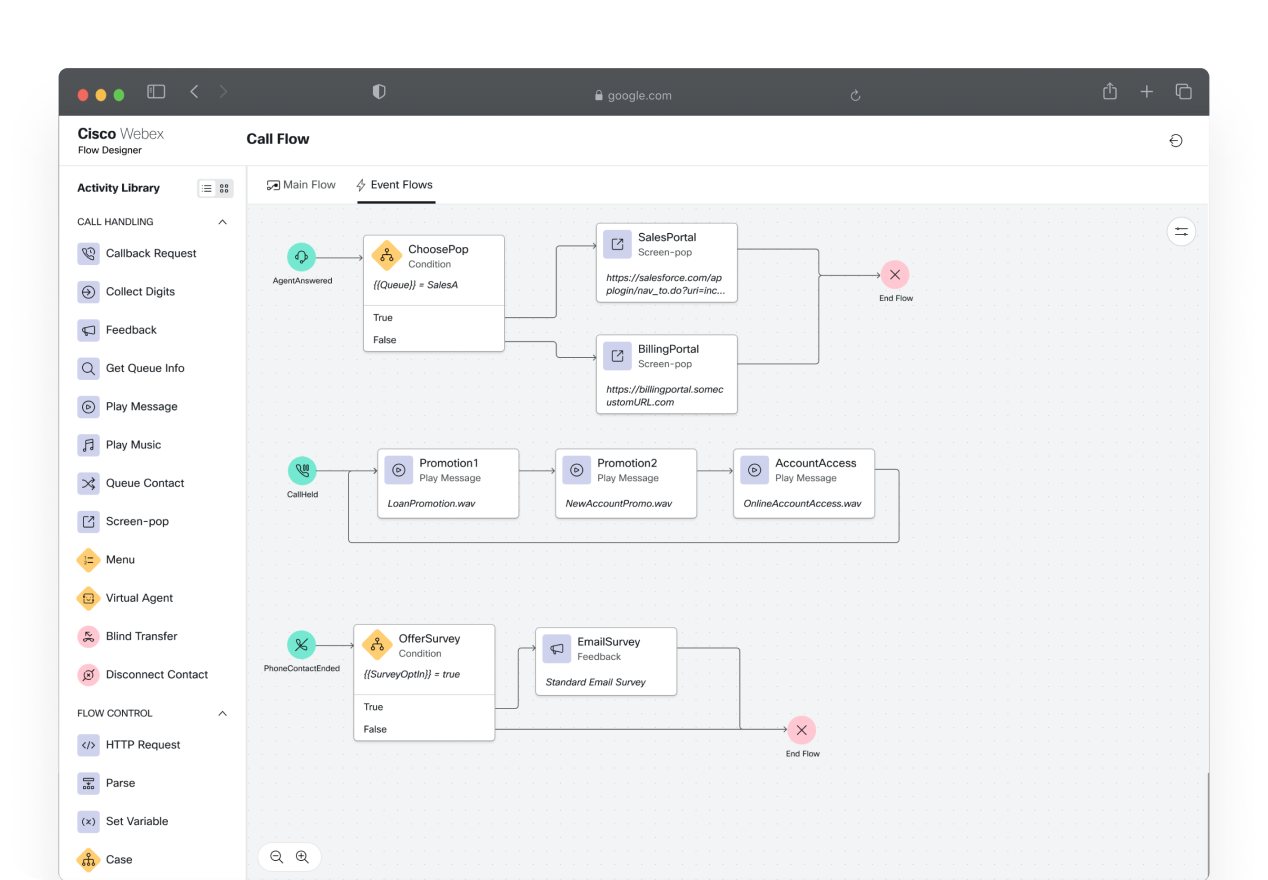Open the Main Flow tab
Screen dimensions: 1268x880
click(x=301, y=185)
